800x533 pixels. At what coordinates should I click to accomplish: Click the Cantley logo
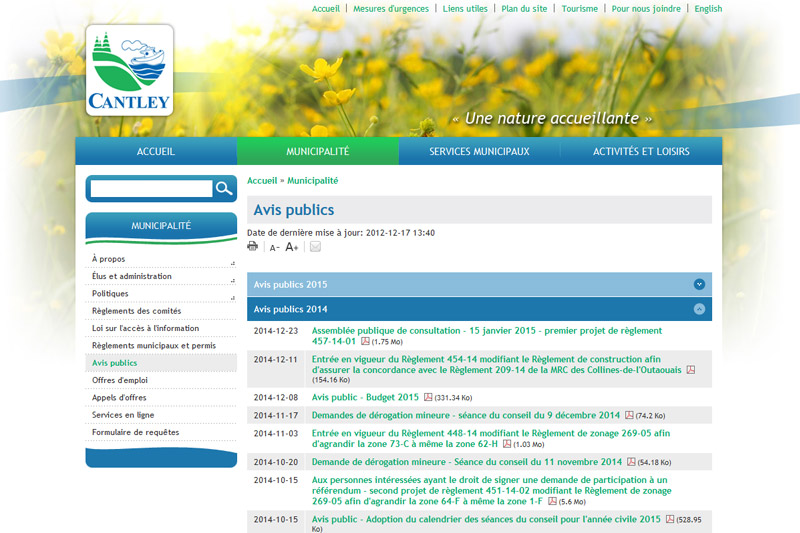pyautogui.click(x=130, y=70)
